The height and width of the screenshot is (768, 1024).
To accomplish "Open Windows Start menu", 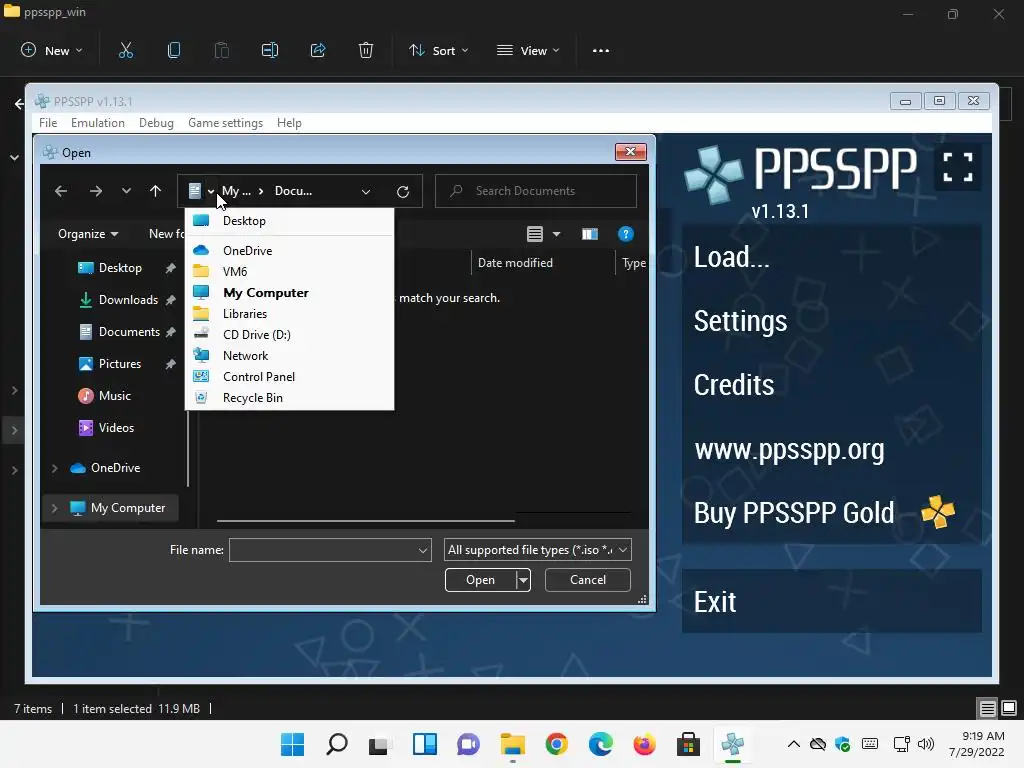I will [292, 744].
